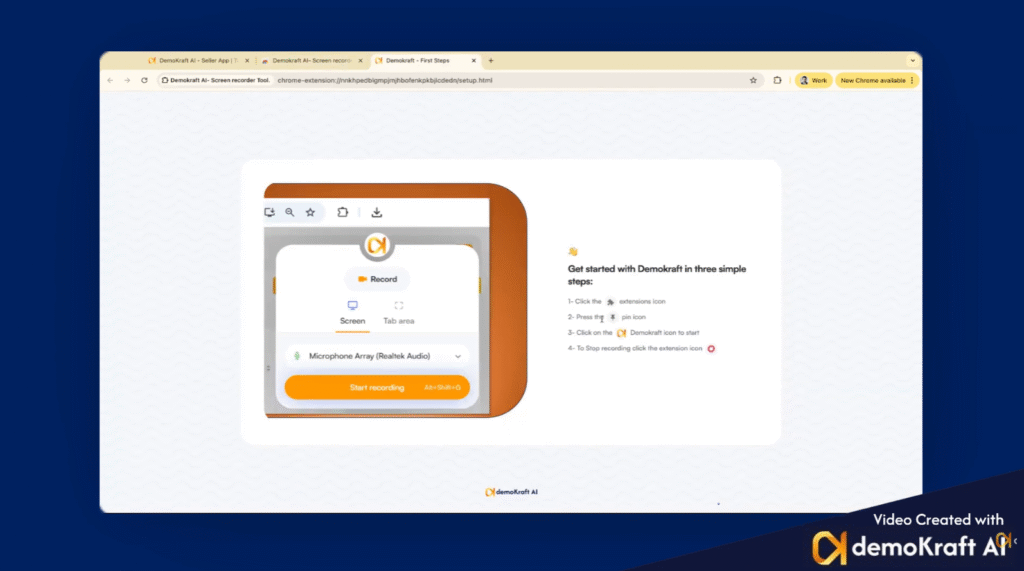Screen dimensions: 1024x571
Task: Switch to the Demokraft AI Screen recorder tab
Action: pyautogui.click(x=309, y=60)
